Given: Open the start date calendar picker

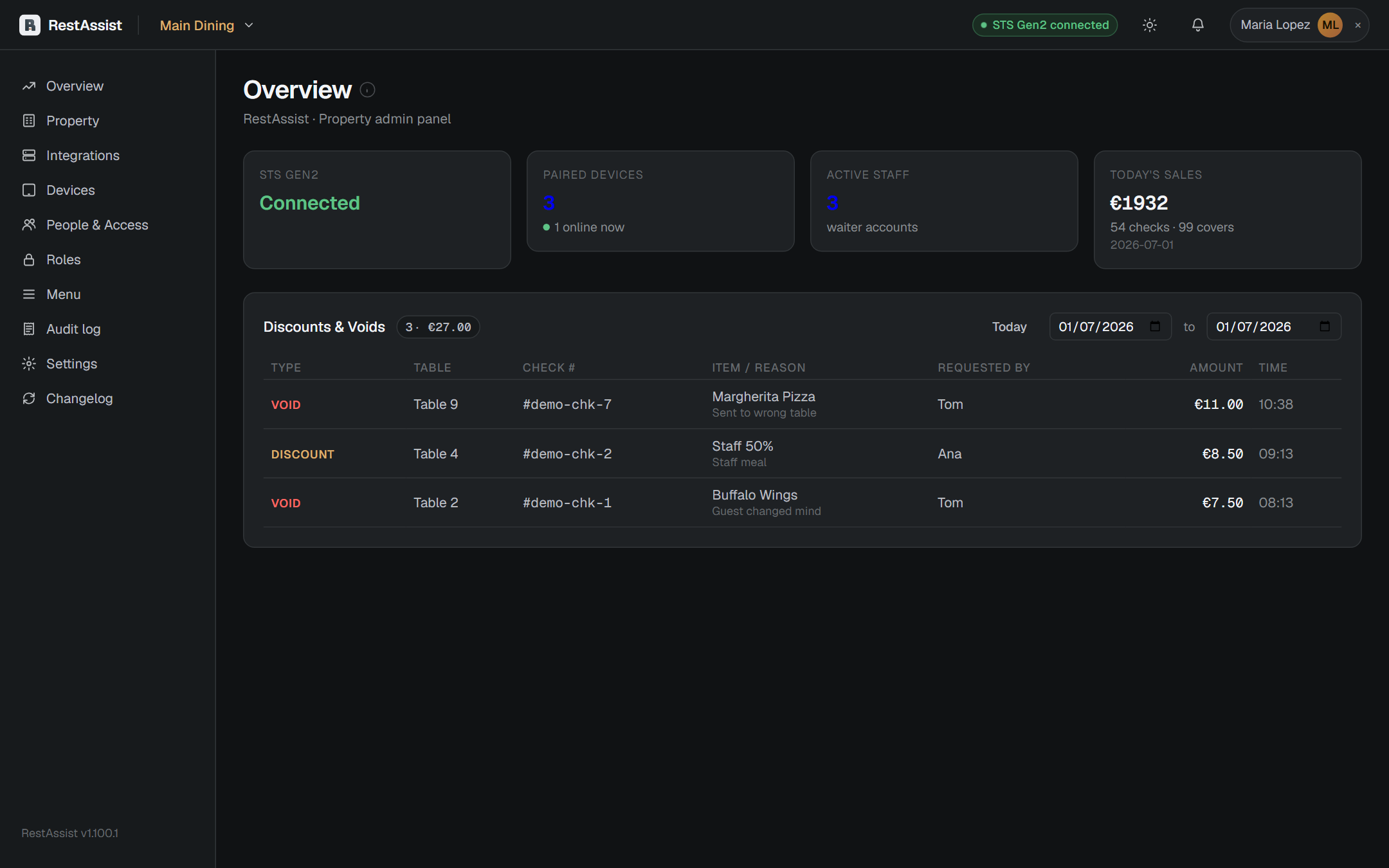Looking at the screenshot, I should (x=1155, y=327).
